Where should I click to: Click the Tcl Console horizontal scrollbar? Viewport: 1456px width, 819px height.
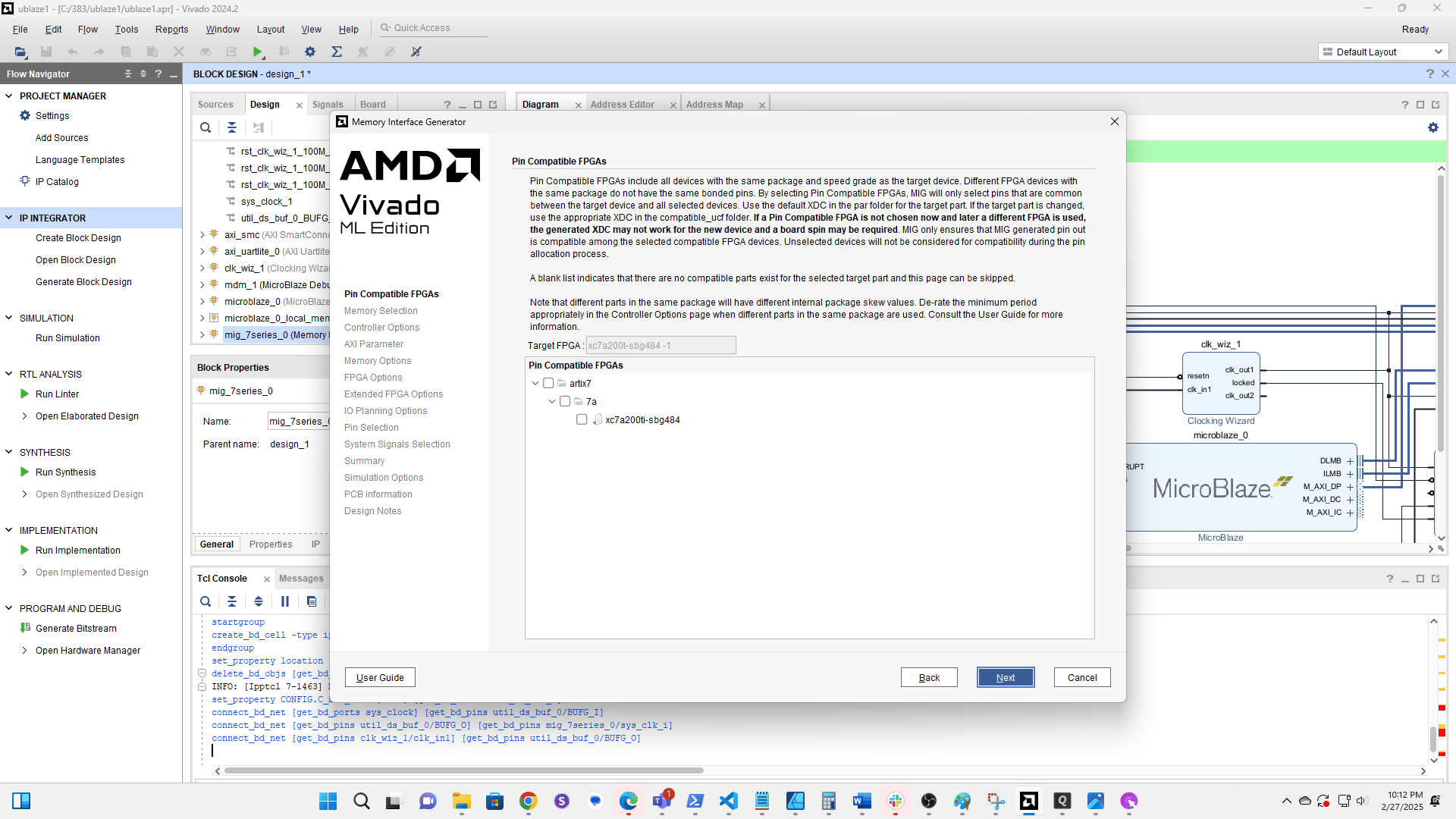coord(464,770)
